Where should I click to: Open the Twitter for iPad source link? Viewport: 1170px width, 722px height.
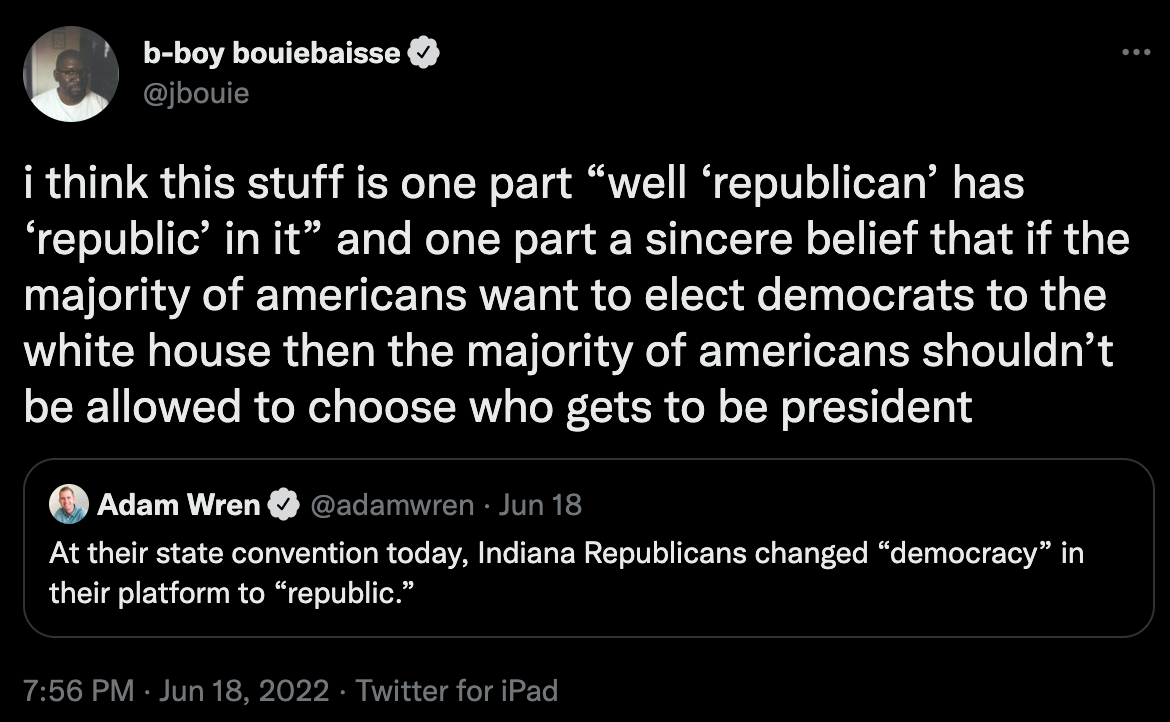click(456, 690)
